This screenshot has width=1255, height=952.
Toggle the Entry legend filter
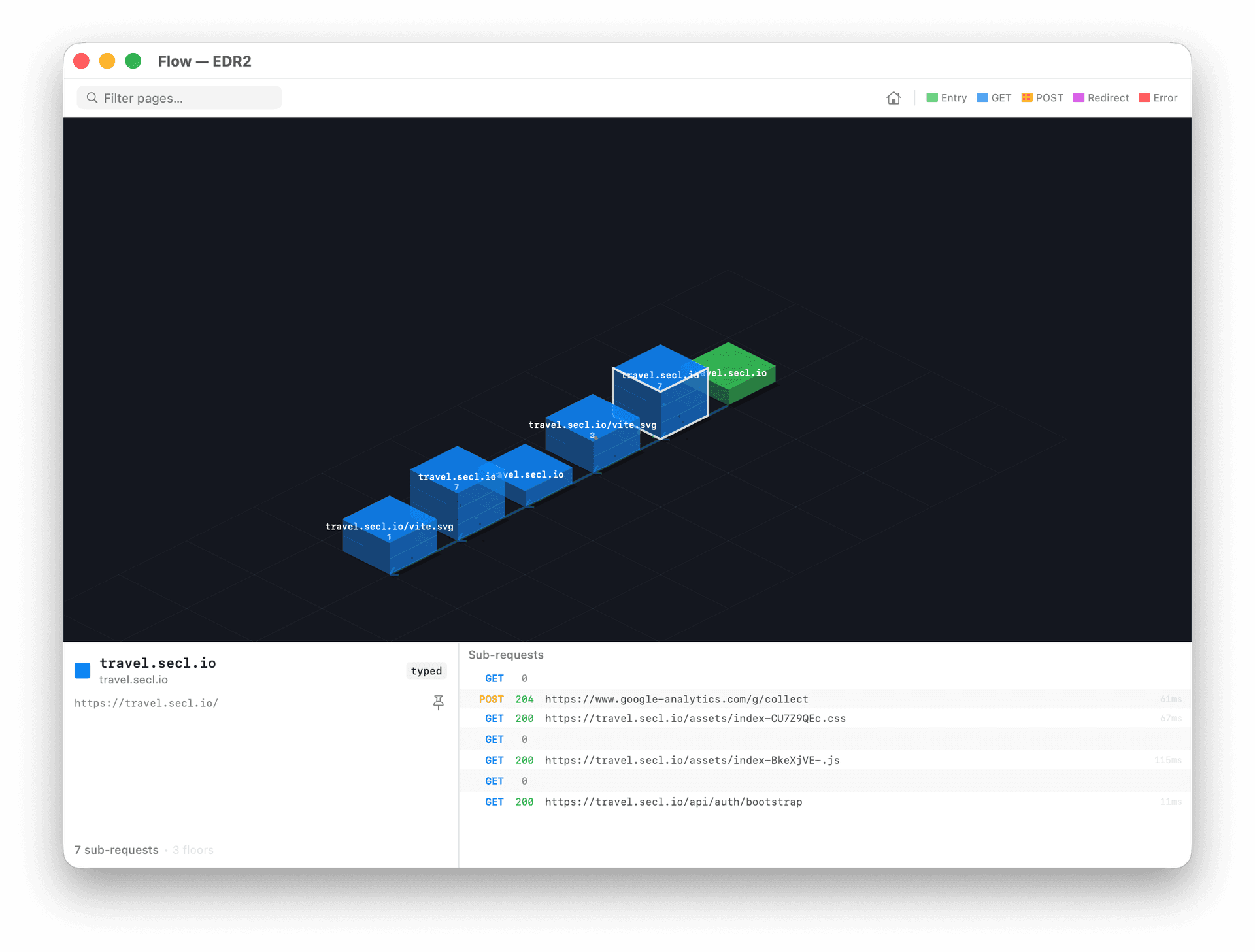tap(946, 98)
